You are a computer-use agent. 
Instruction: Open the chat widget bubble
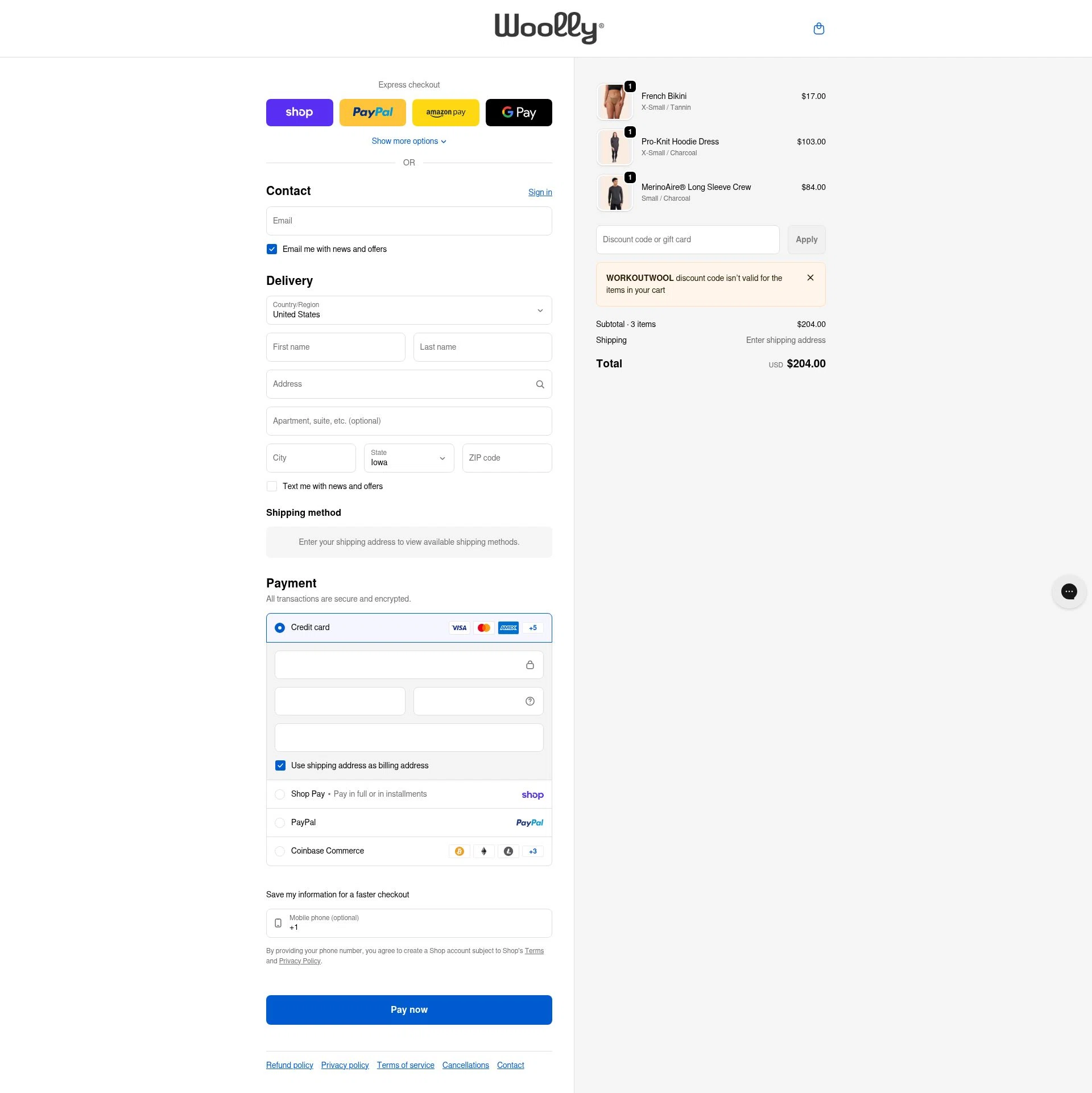[1069, 591]
